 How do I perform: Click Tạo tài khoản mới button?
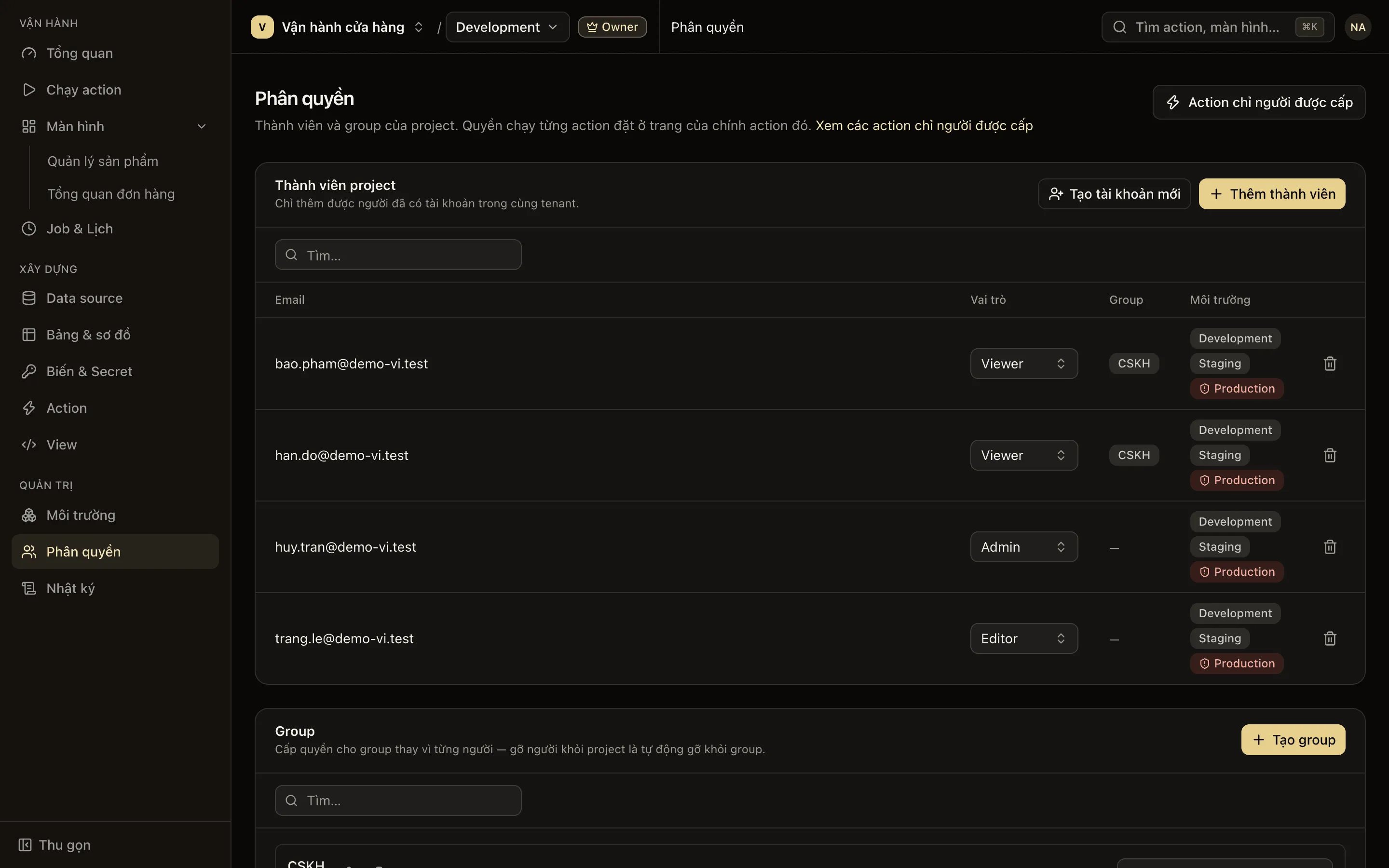pyautogui.click(x=1114, y=194)
